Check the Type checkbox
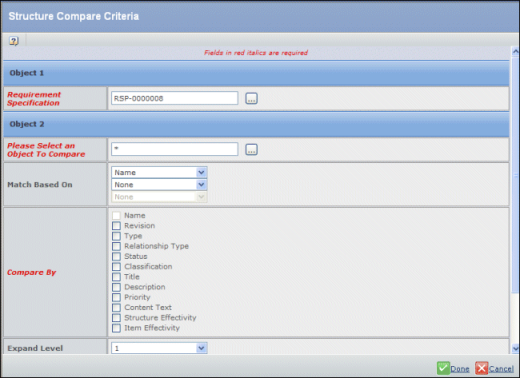Image resolution: width=520 pixels, height=378 pixels. tap(116, 236)
